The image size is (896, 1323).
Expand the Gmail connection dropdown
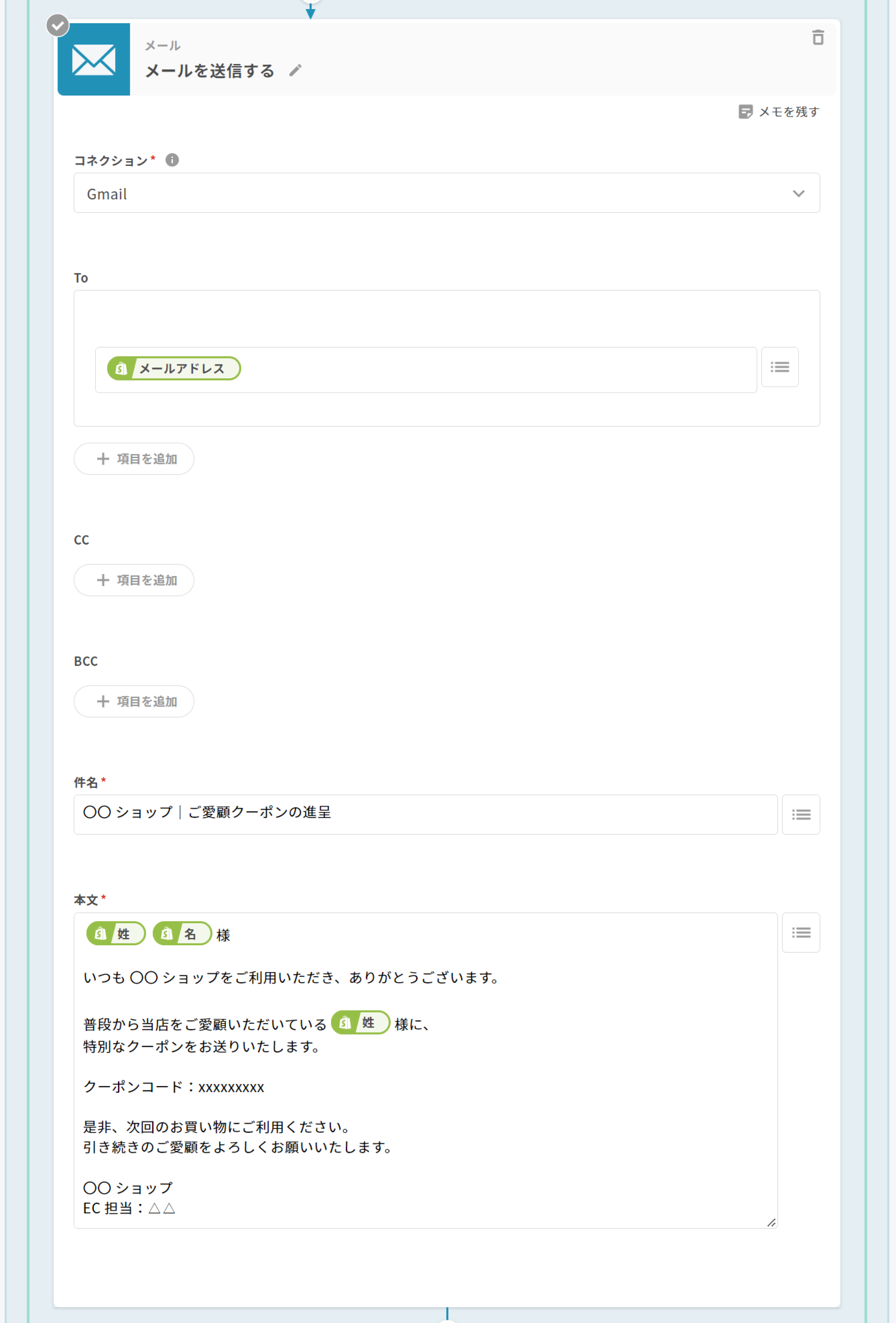pos(446,194)
